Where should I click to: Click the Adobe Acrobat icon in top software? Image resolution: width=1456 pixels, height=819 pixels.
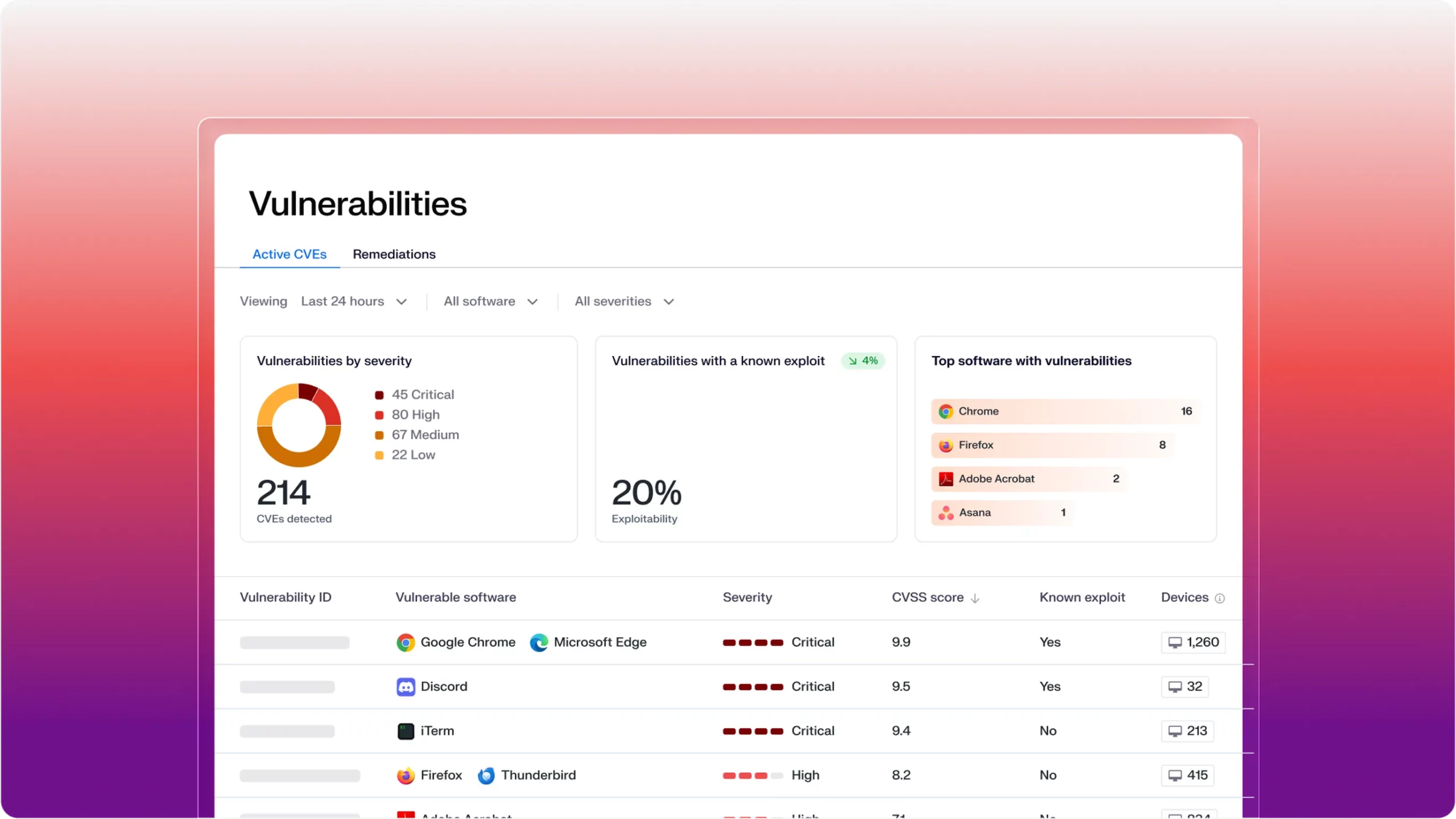coord(946,479)
